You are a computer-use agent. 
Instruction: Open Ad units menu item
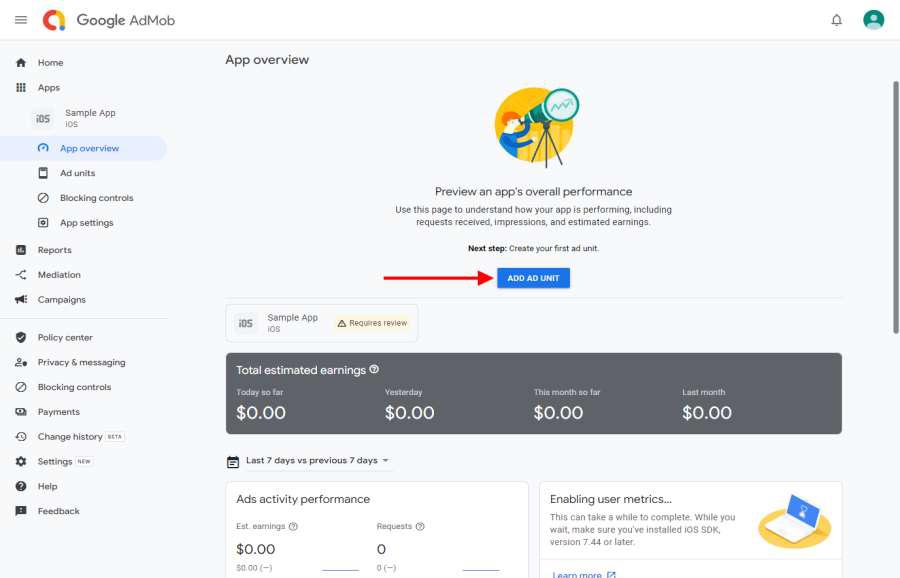78,173
